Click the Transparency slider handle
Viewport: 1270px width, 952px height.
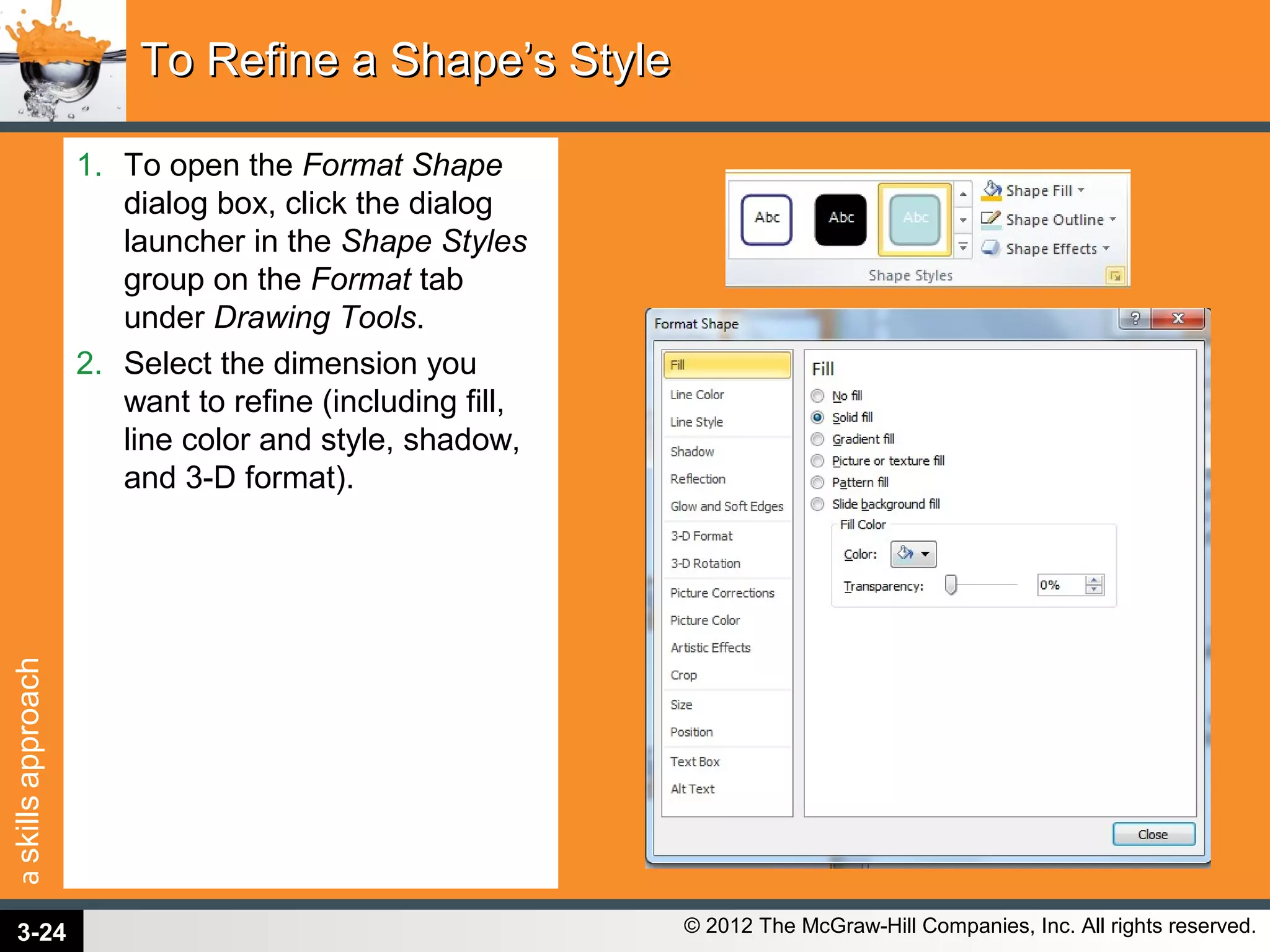(951, 584)
